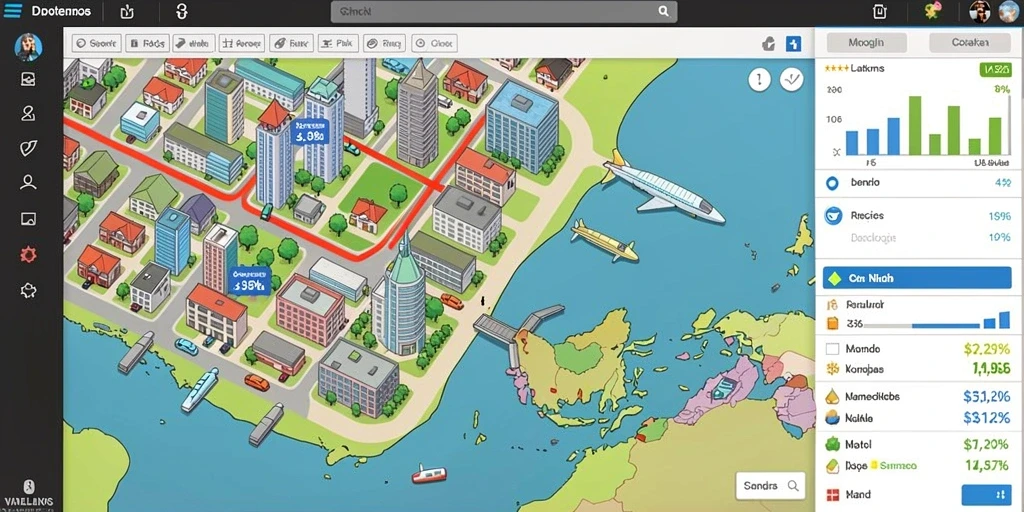Open the hamburger menu at top left
The height and width of the screenshot is (512, 1024).
coord(12,11)
